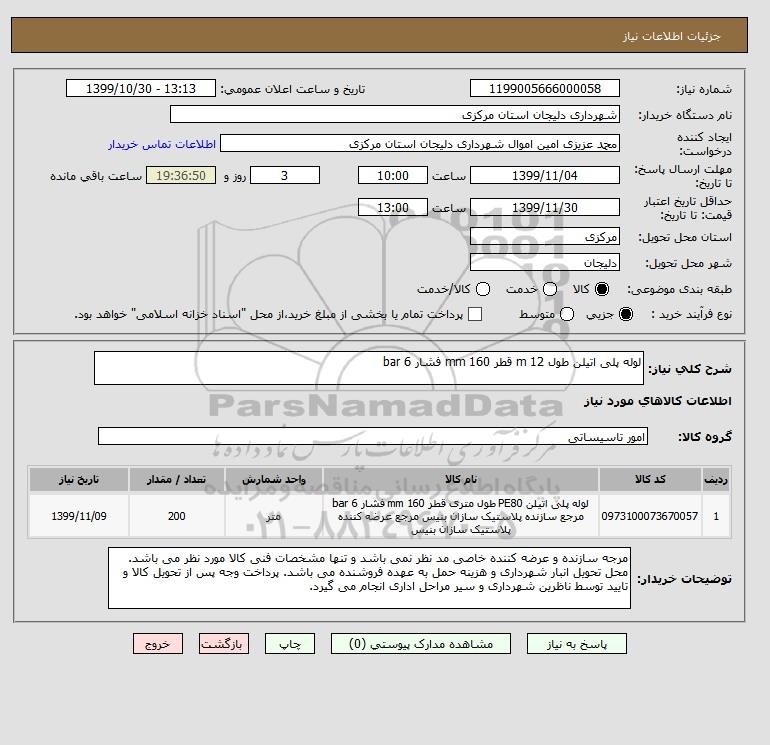
Task: Select the کالا/خدمت radio option
Action: pyautogui.click(x=483, y=289)
